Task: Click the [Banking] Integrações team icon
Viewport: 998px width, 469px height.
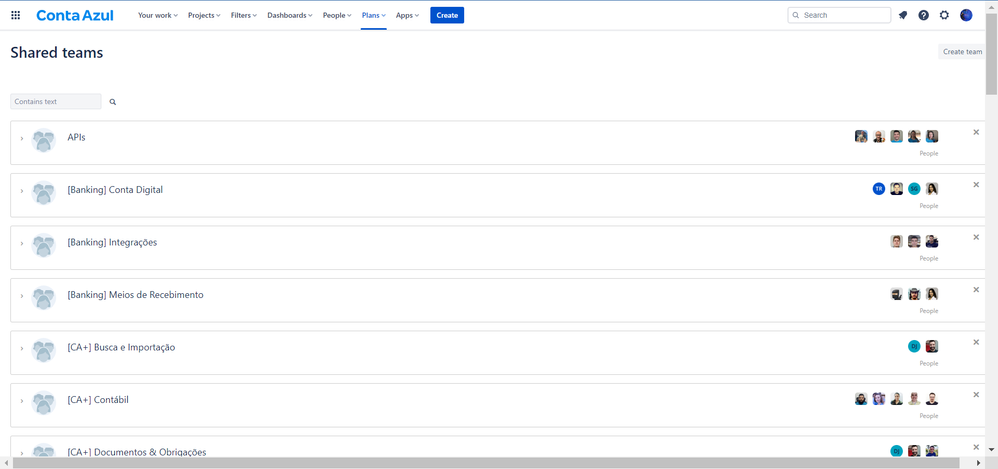Action: tap(44, 245)
